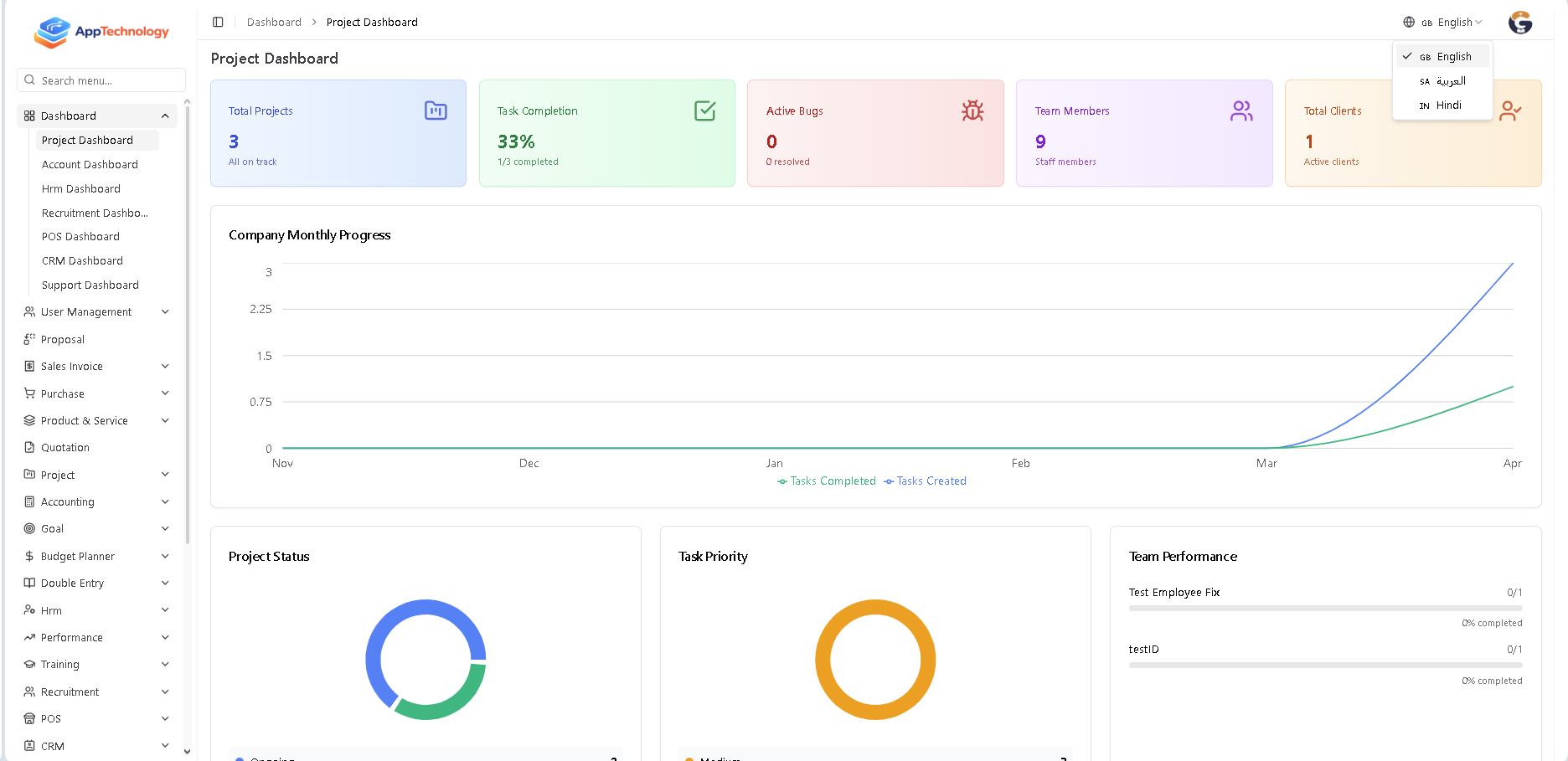Click the Total Clients user-check icon
Viewport: 1568px width, 761px height.
click(1510, 111)
